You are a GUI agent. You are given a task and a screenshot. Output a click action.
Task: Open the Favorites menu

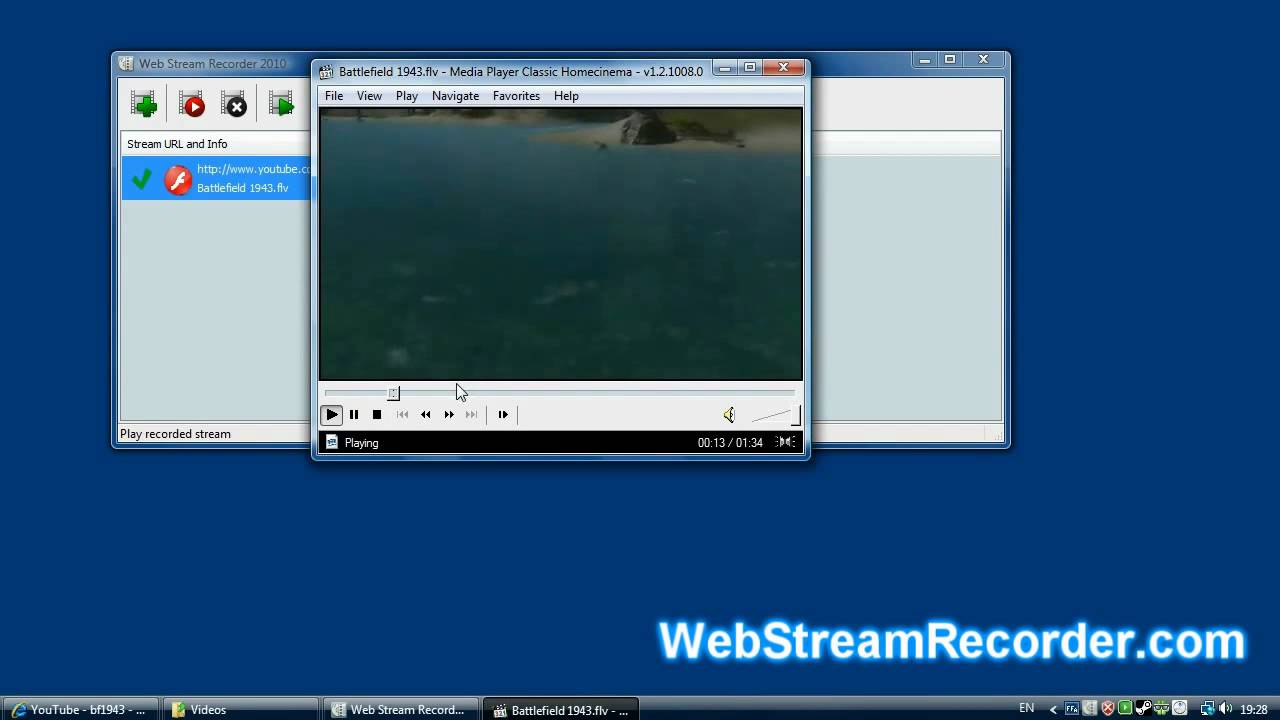tap(516, 96)
